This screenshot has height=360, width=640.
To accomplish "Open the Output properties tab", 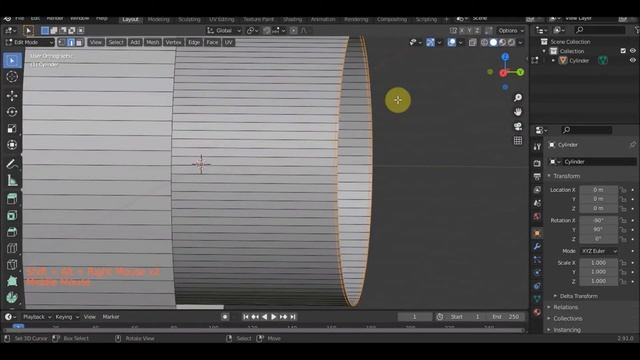I will pos(537,177).
